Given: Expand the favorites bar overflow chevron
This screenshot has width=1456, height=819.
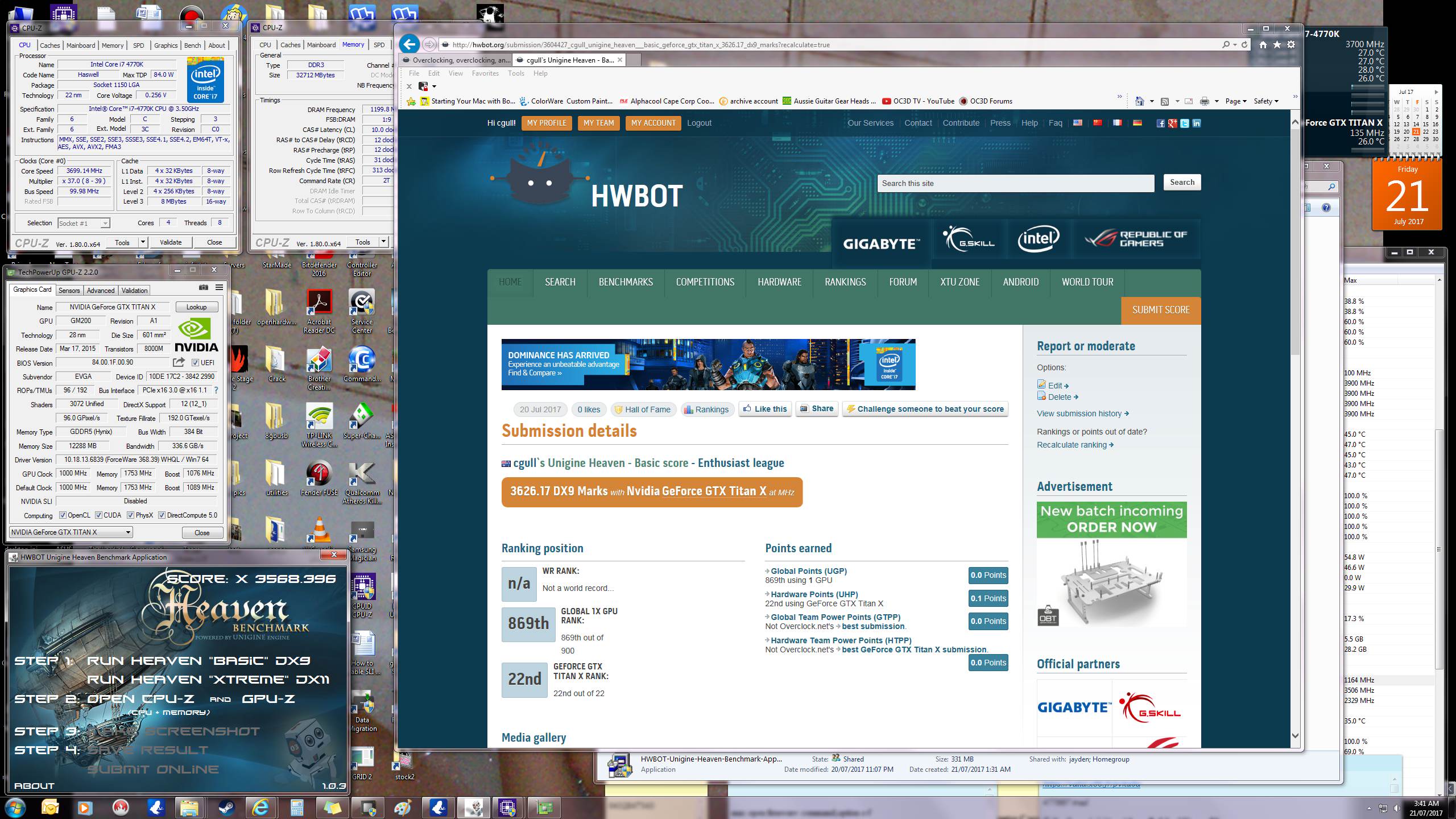Looking at the screenshot, I should pyautogui.click(x=1120, y=97).
